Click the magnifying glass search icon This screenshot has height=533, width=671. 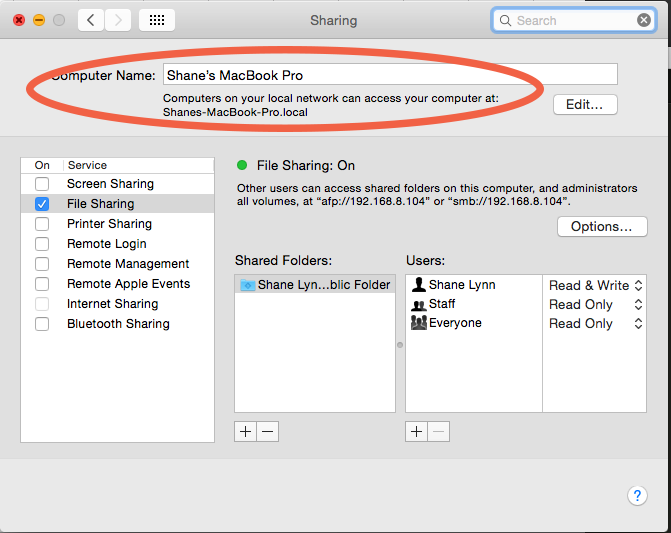pos(505,21)
